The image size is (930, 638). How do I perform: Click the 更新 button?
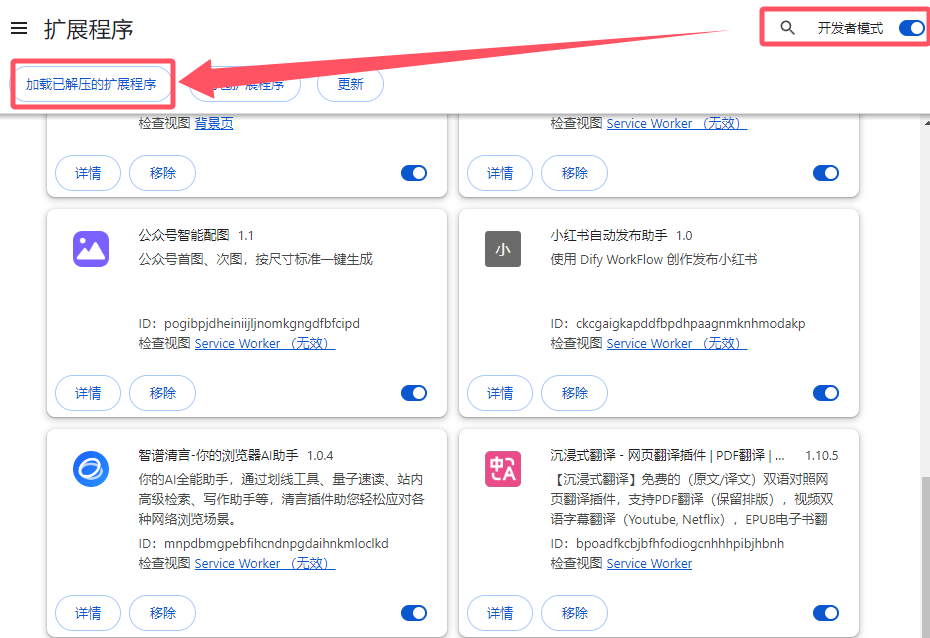(x=351, y=84)
